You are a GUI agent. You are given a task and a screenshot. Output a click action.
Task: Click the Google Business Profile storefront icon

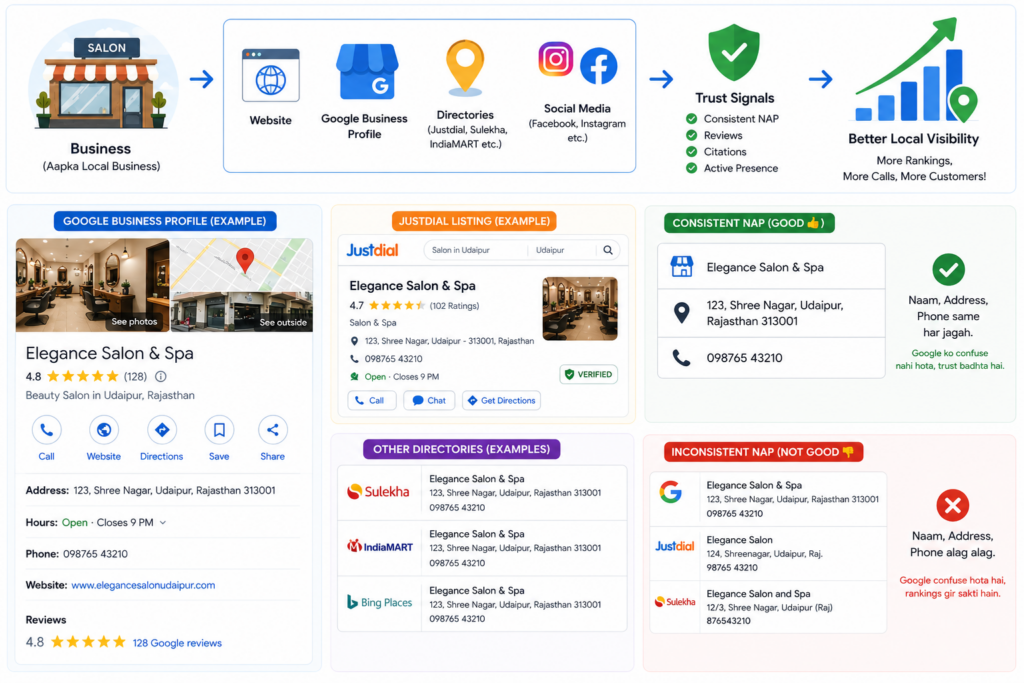(x=366, y=72)
